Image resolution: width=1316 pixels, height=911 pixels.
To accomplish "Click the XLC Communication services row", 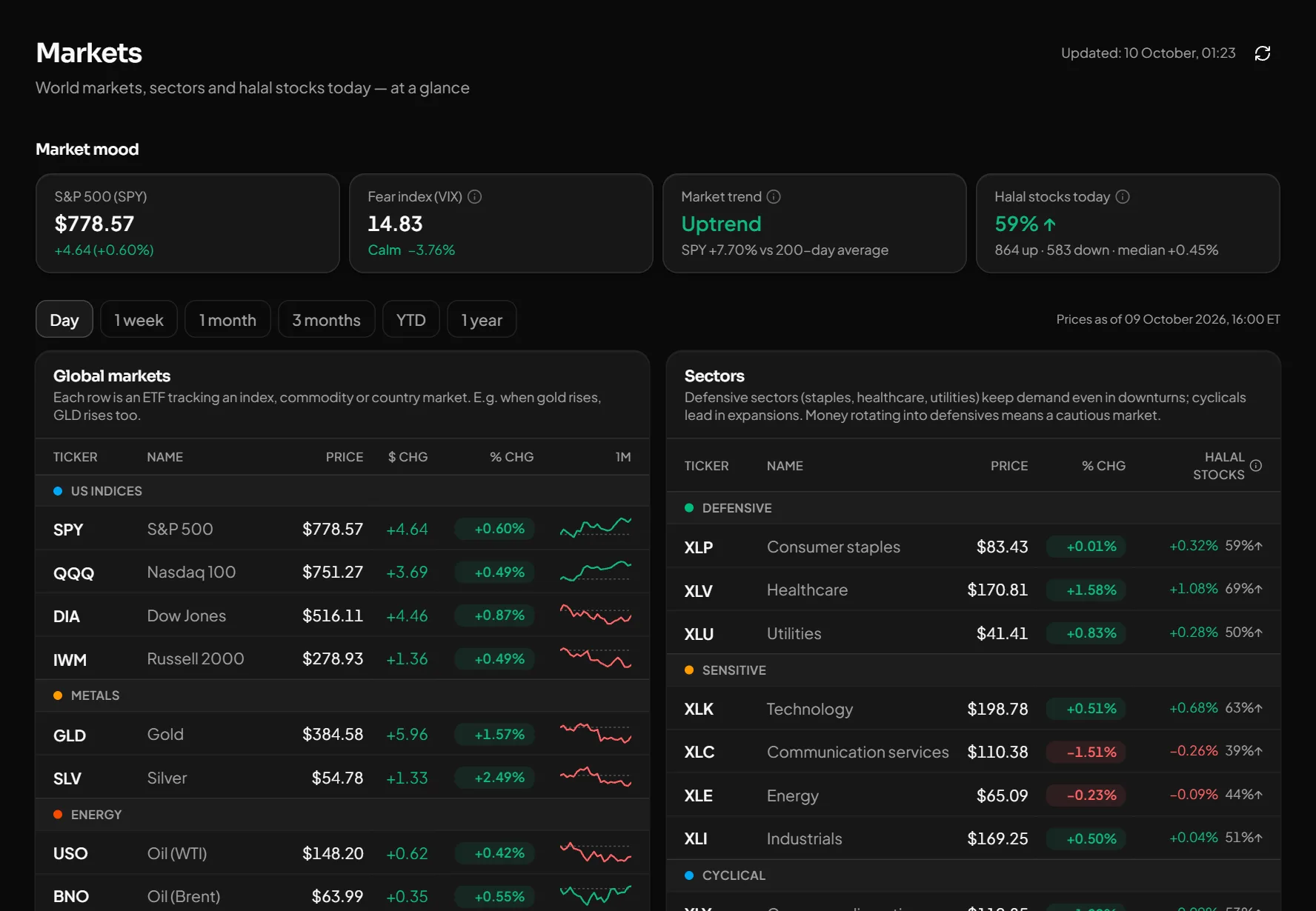I will [x=974, y=752].
